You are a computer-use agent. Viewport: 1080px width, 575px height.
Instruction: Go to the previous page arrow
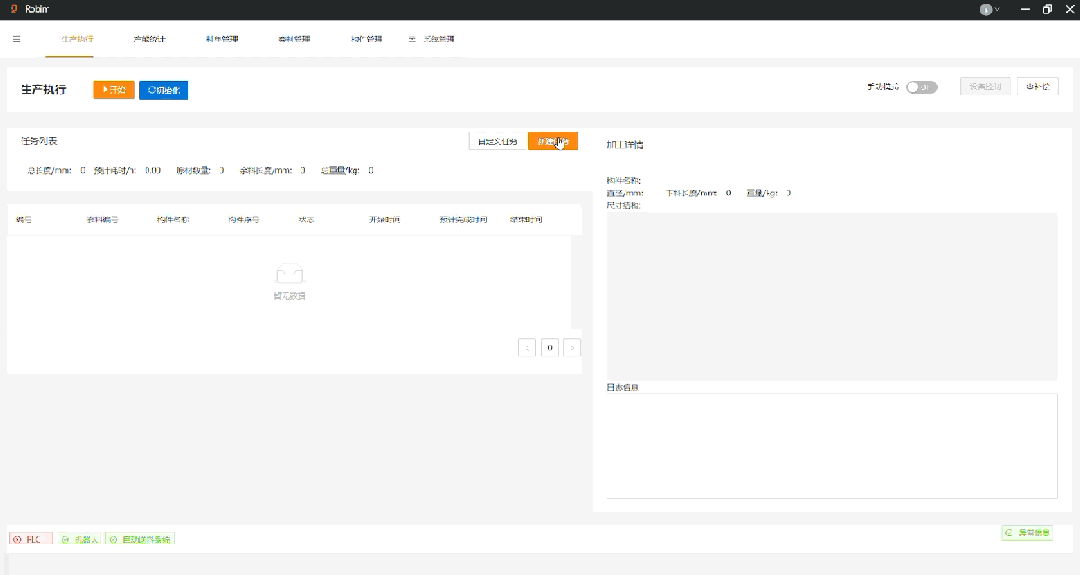click(526, 348)
